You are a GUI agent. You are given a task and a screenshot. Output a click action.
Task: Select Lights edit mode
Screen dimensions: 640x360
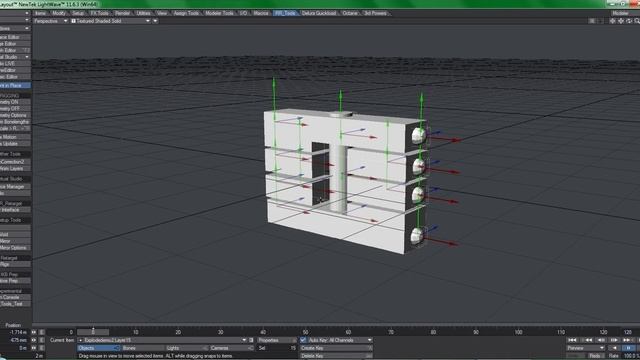(x=187, y=348)
